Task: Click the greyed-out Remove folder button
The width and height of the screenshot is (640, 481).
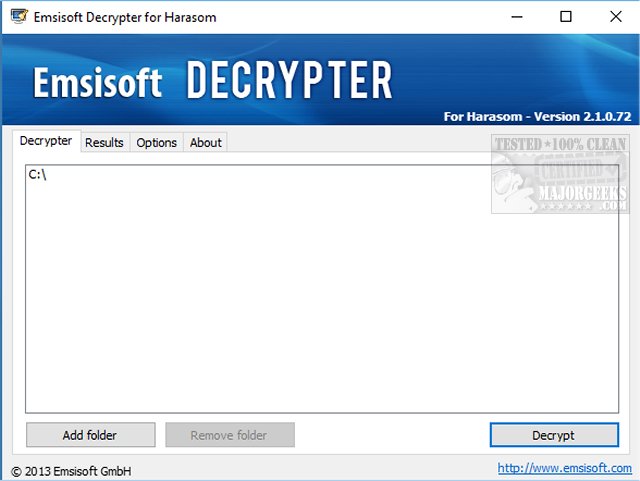Action: point(230,435)
